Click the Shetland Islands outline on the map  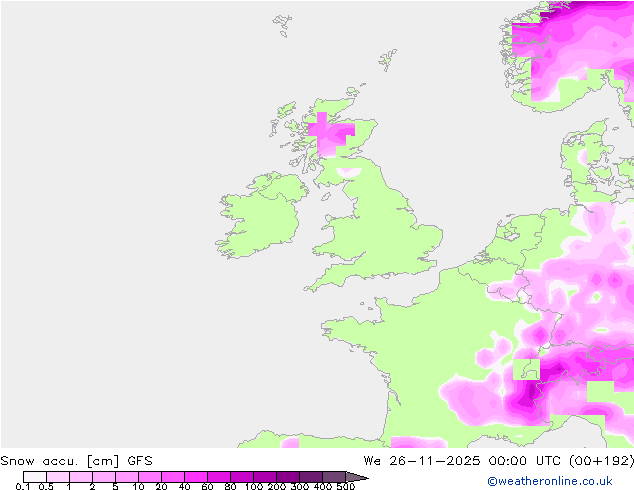(x=388, y=60)
